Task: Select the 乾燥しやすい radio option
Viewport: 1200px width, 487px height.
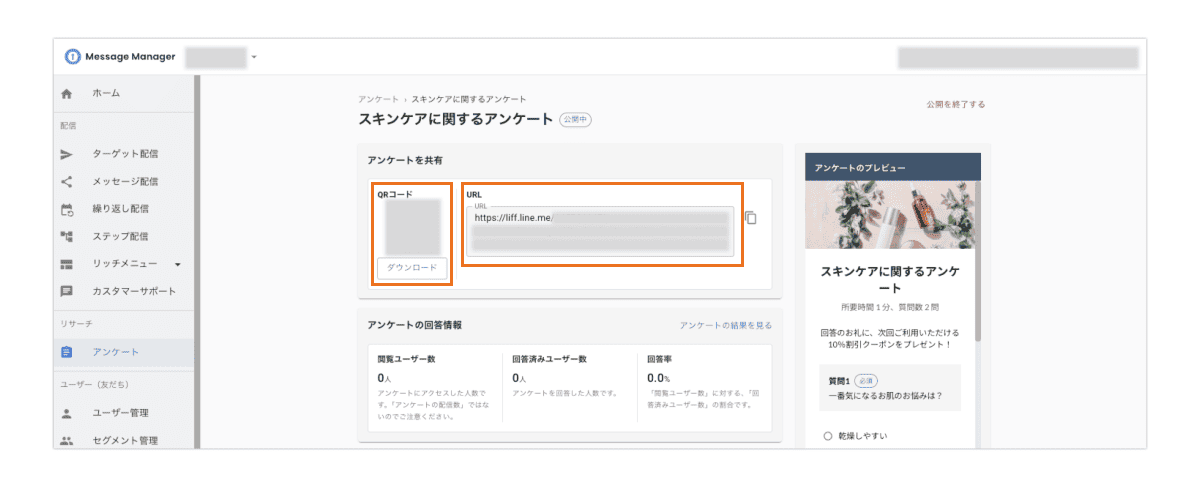Action: pyautogui.click(x=828, y=436)
